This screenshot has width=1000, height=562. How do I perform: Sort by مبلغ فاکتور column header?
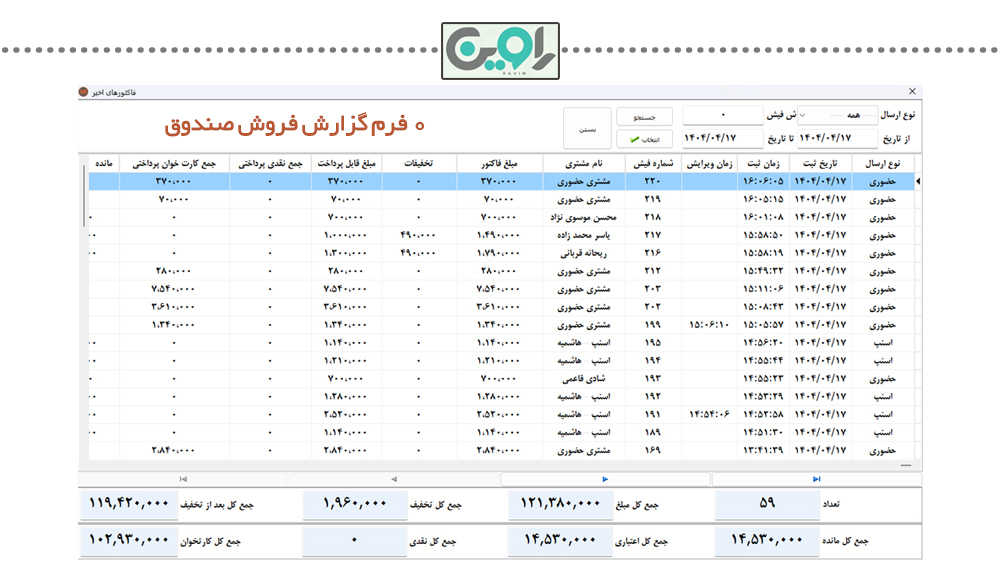(500, 163)
